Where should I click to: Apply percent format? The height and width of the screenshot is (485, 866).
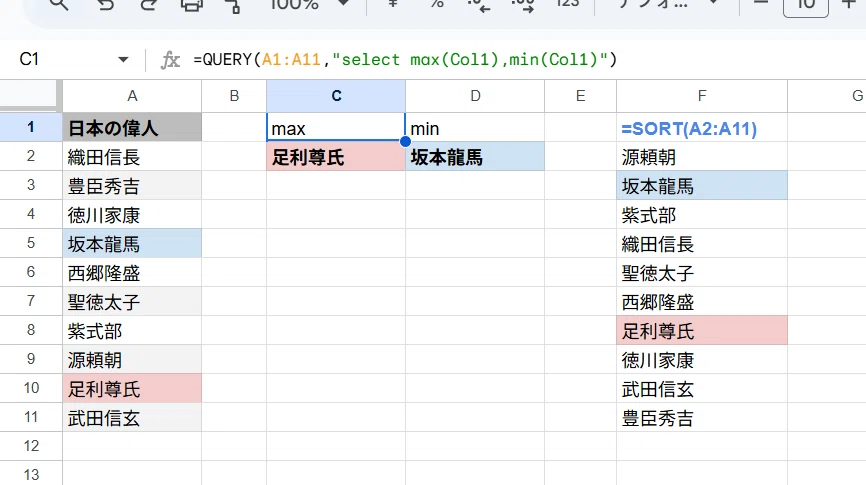[437, 3]
